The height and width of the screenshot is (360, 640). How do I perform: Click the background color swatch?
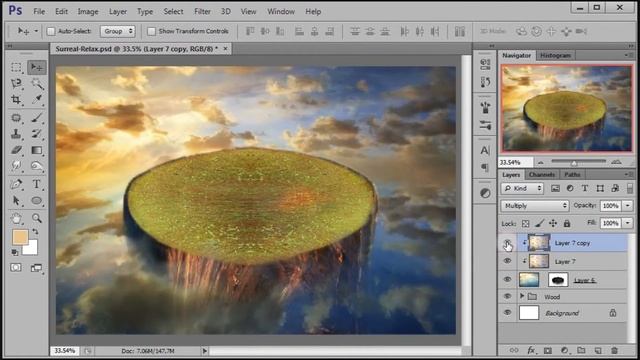[x=32, y=248]
